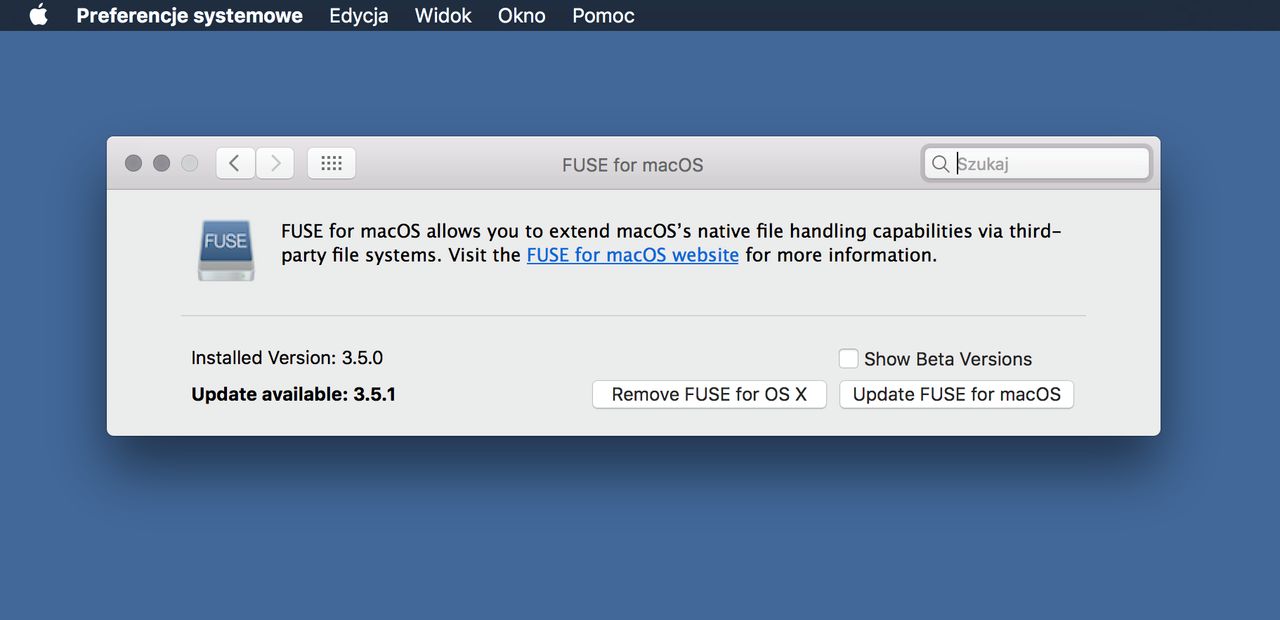Click Remove FUSE for OS X button
The height and width of the screenshot is (620, 1280).
pyautogui.click(x=709, y=394)
